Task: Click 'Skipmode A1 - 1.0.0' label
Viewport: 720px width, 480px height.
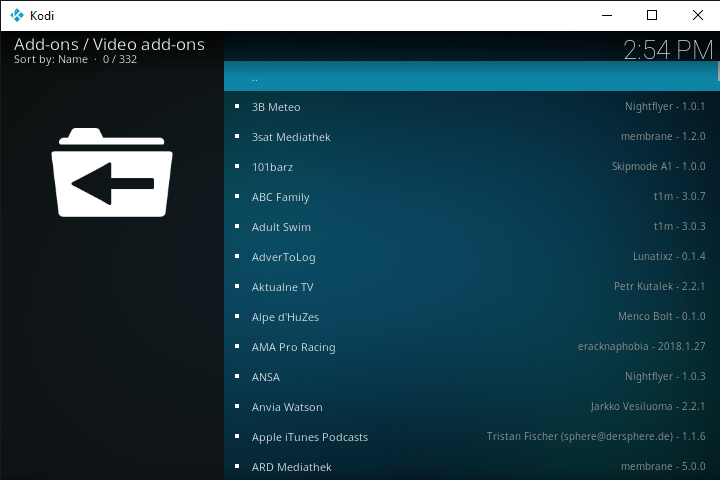Action: coord(658,166)
